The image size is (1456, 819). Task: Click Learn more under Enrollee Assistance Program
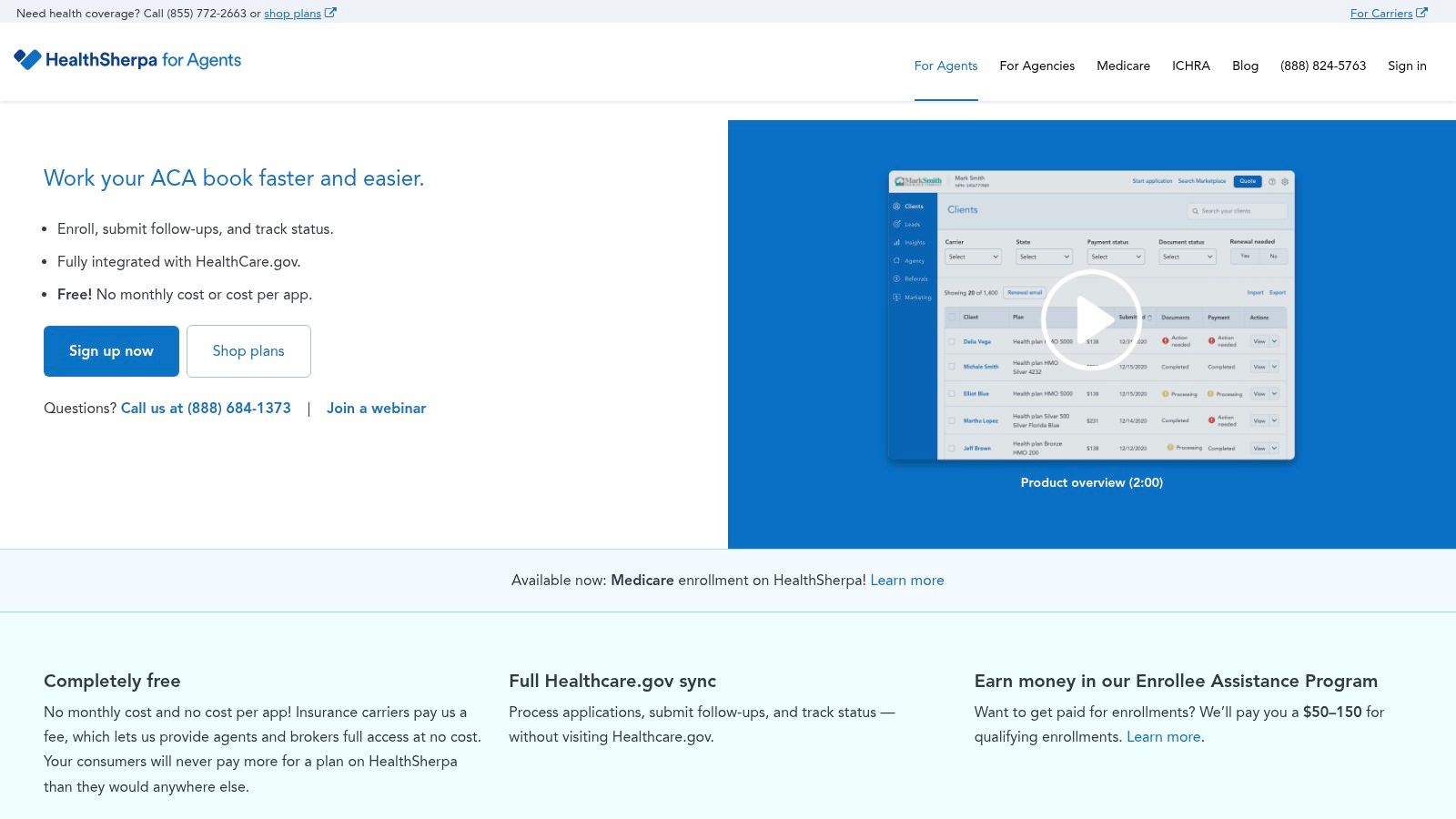point(1163,737)
